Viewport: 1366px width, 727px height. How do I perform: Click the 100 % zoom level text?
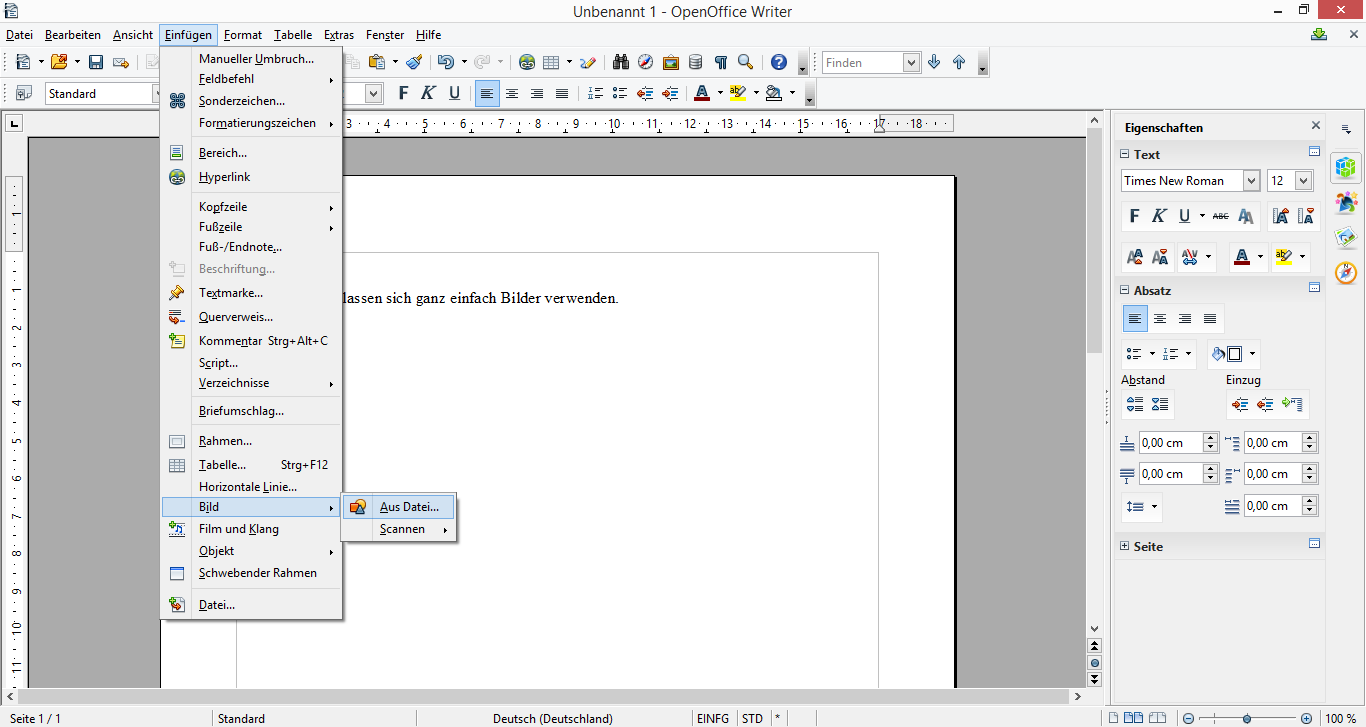click(1340, 718)
